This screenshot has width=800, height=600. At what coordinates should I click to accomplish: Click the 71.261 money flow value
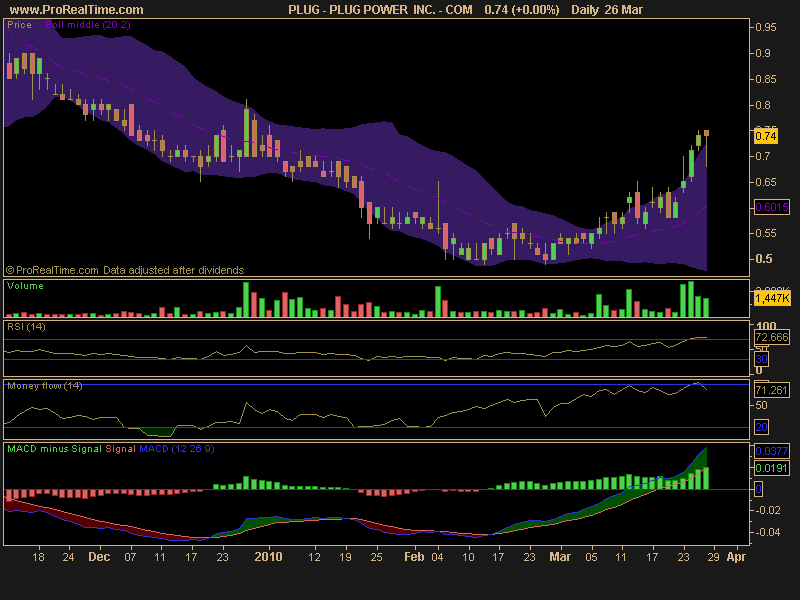[x=771, y=390]
